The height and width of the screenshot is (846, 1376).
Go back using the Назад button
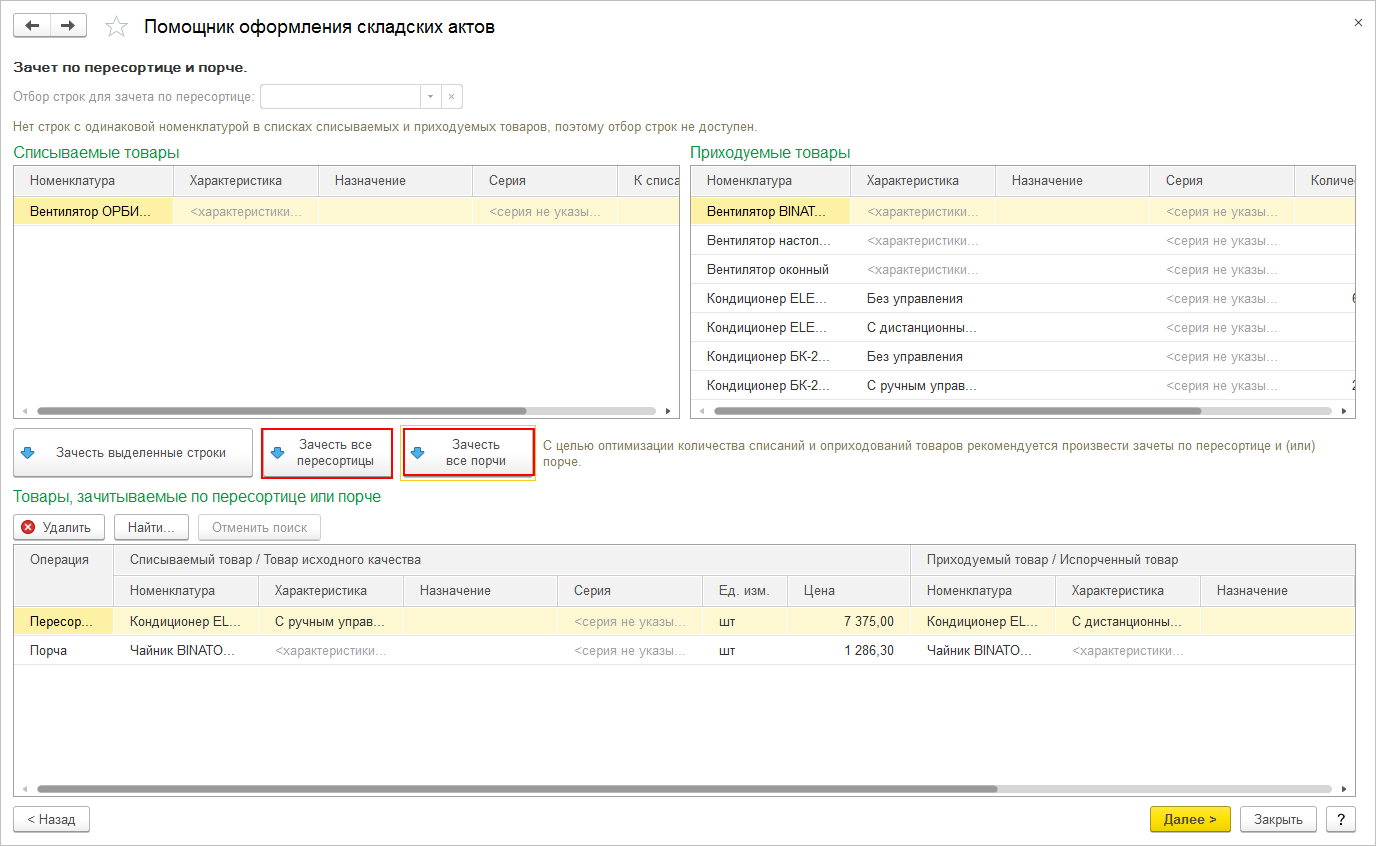[51, 819]
